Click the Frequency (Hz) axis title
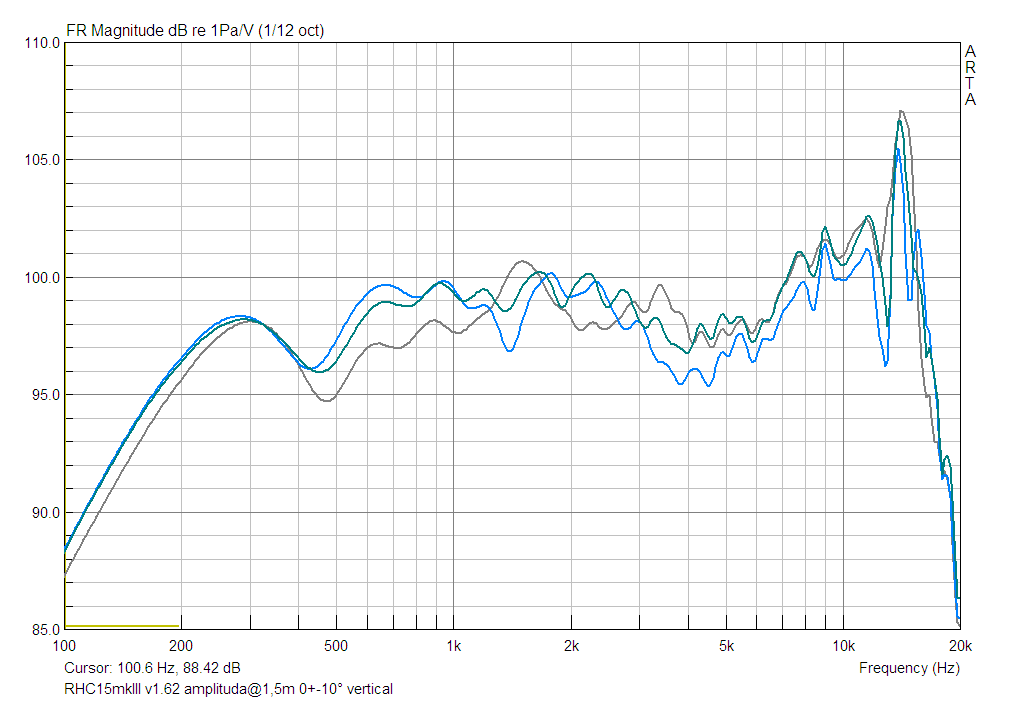 coord(909,668)
